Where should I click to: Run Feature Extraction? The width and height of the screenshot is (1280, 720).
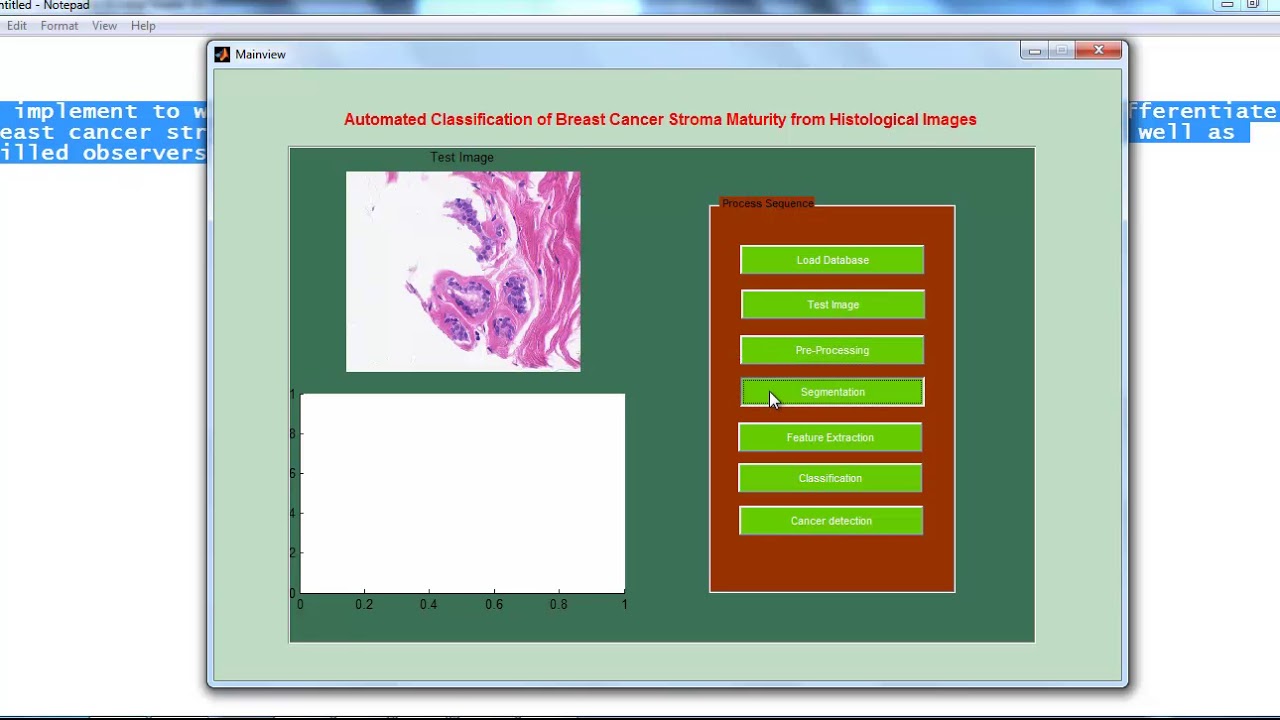(x=830, y=437)
